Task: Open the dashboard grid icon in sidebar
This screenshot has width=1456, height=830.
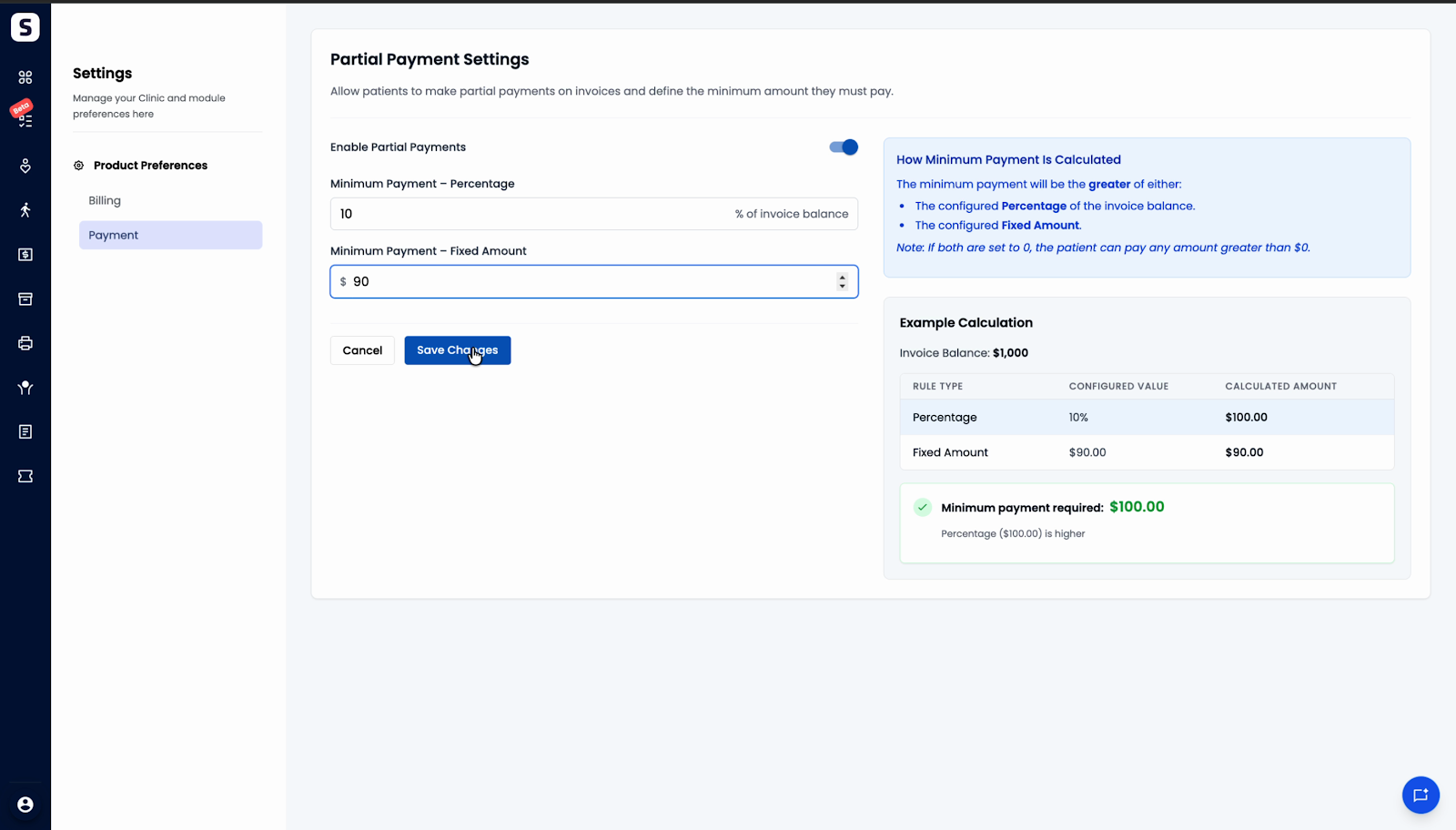Action: [25, 77]
